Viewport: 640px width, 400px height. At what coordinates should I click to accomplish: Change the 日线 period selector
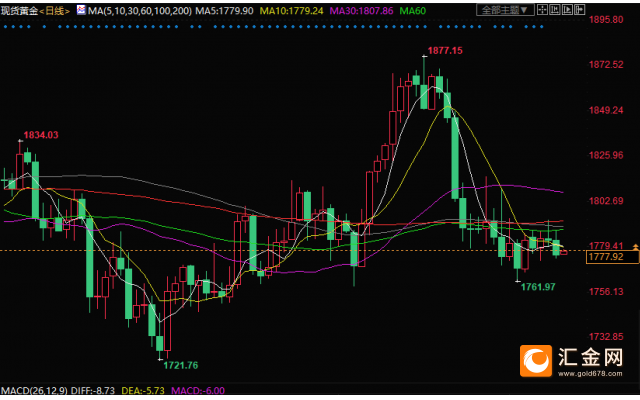pos(55,11)
